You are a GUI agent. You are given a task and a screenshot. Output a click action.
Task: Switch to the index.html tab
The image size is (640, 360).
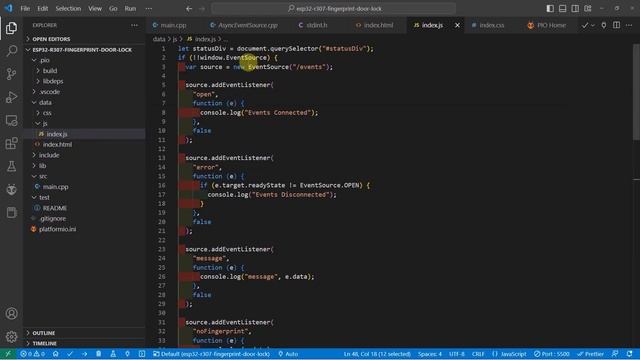click(378, 25)
